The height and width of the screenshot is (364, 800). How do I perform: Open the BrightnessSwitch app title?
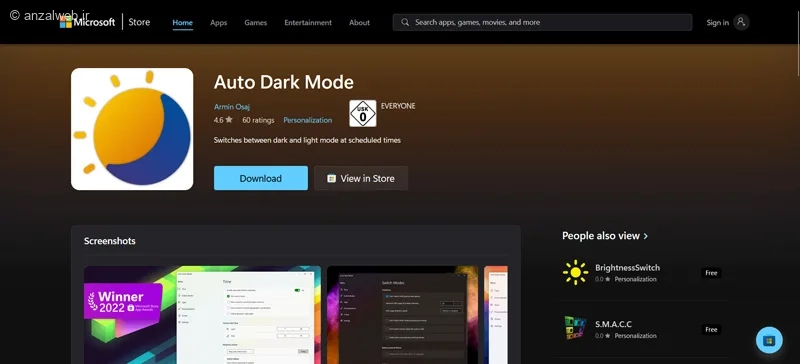628,268
